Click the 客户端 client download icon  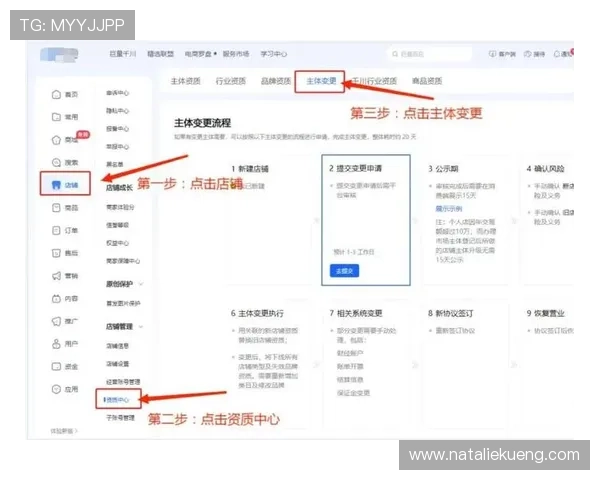click(x=492, y=54)
